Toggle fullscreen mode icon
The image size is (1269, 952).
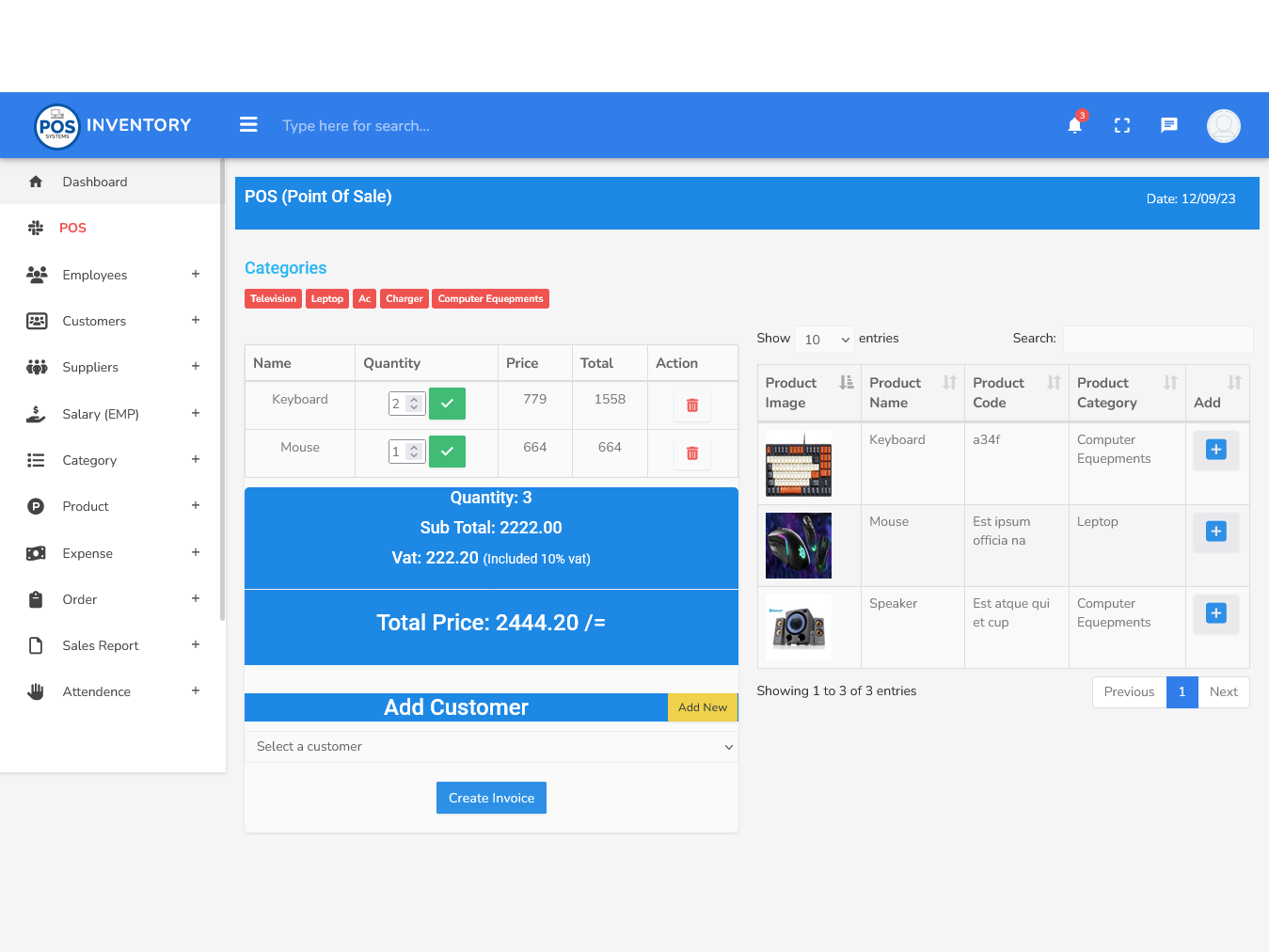coord(1121,125)
